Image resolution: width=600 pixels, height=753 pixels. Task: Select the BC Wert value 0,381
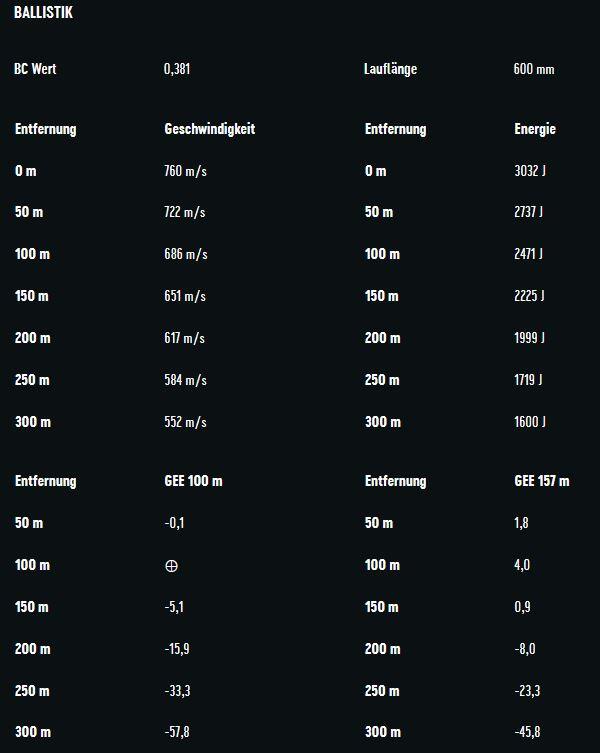(178, 70)
